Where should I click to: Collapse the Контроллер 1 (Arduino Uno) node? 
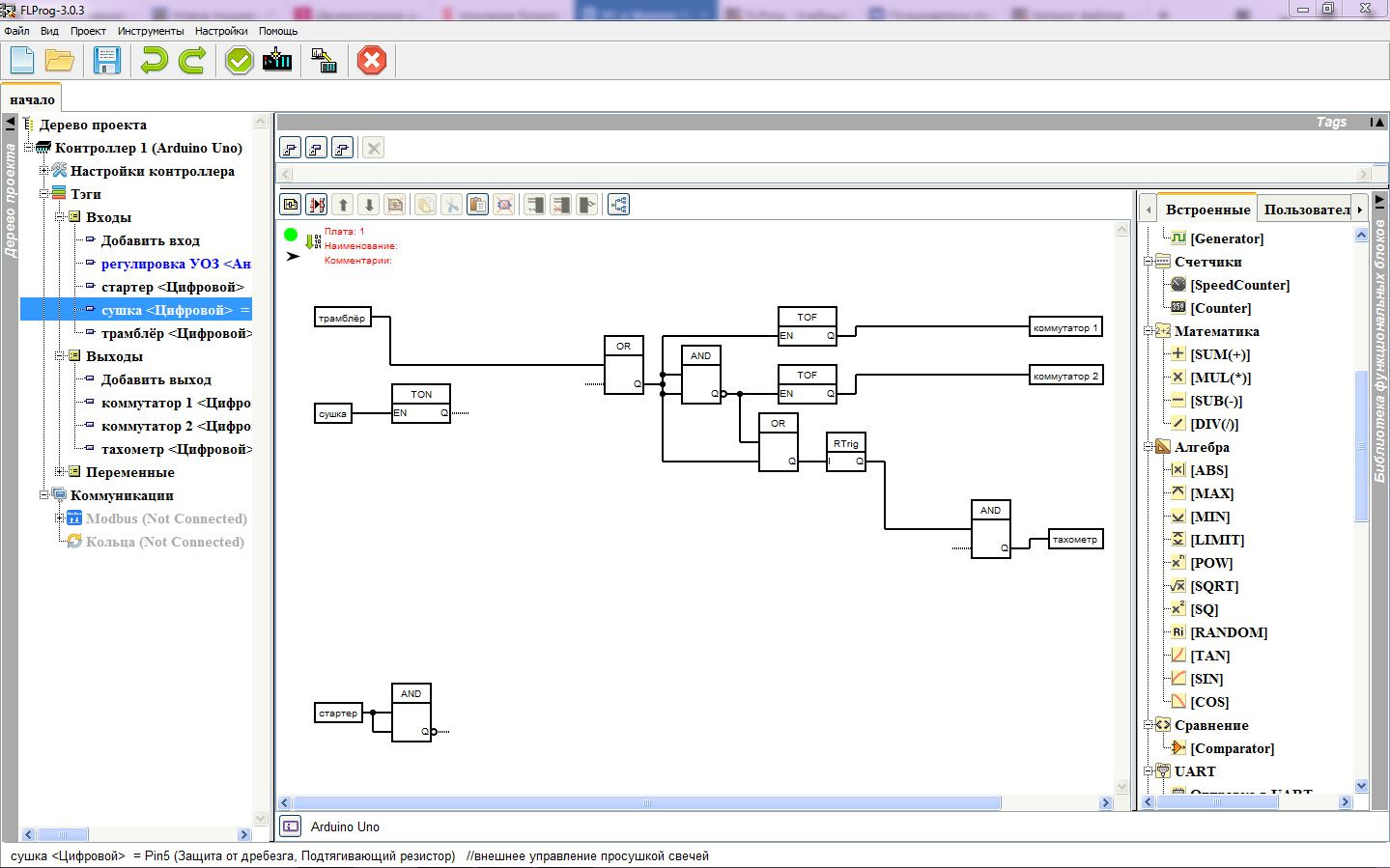tap(29, 148)
